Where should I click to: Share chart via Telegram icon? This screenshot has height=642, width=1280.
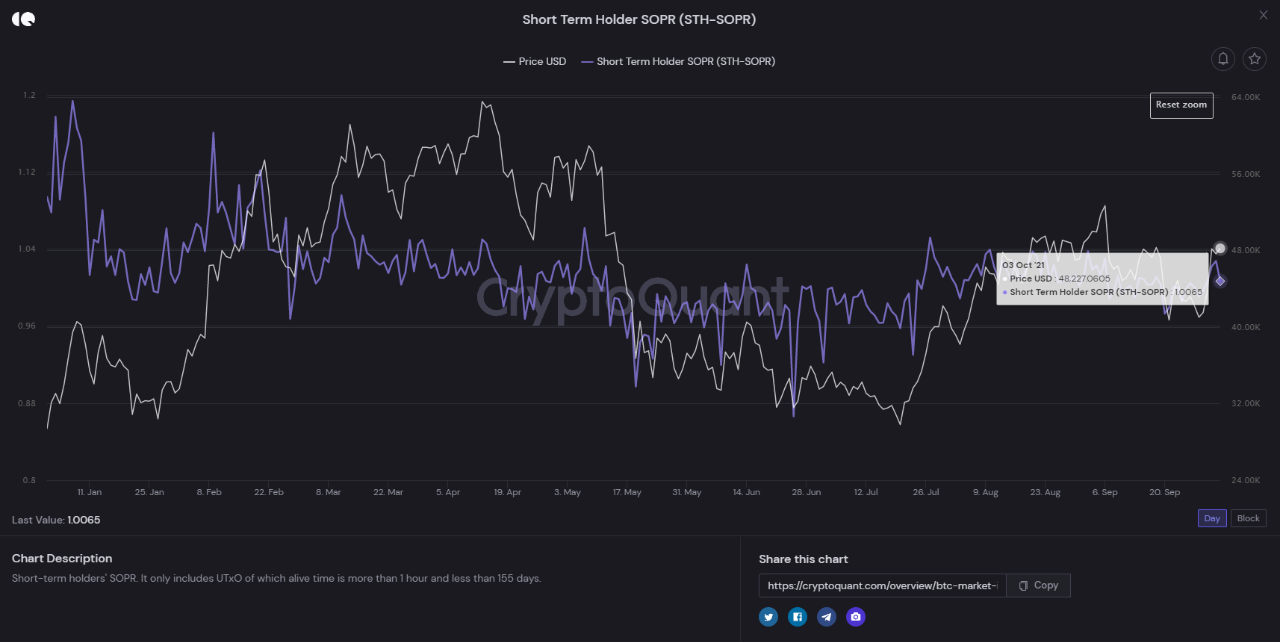pos(826,617)
